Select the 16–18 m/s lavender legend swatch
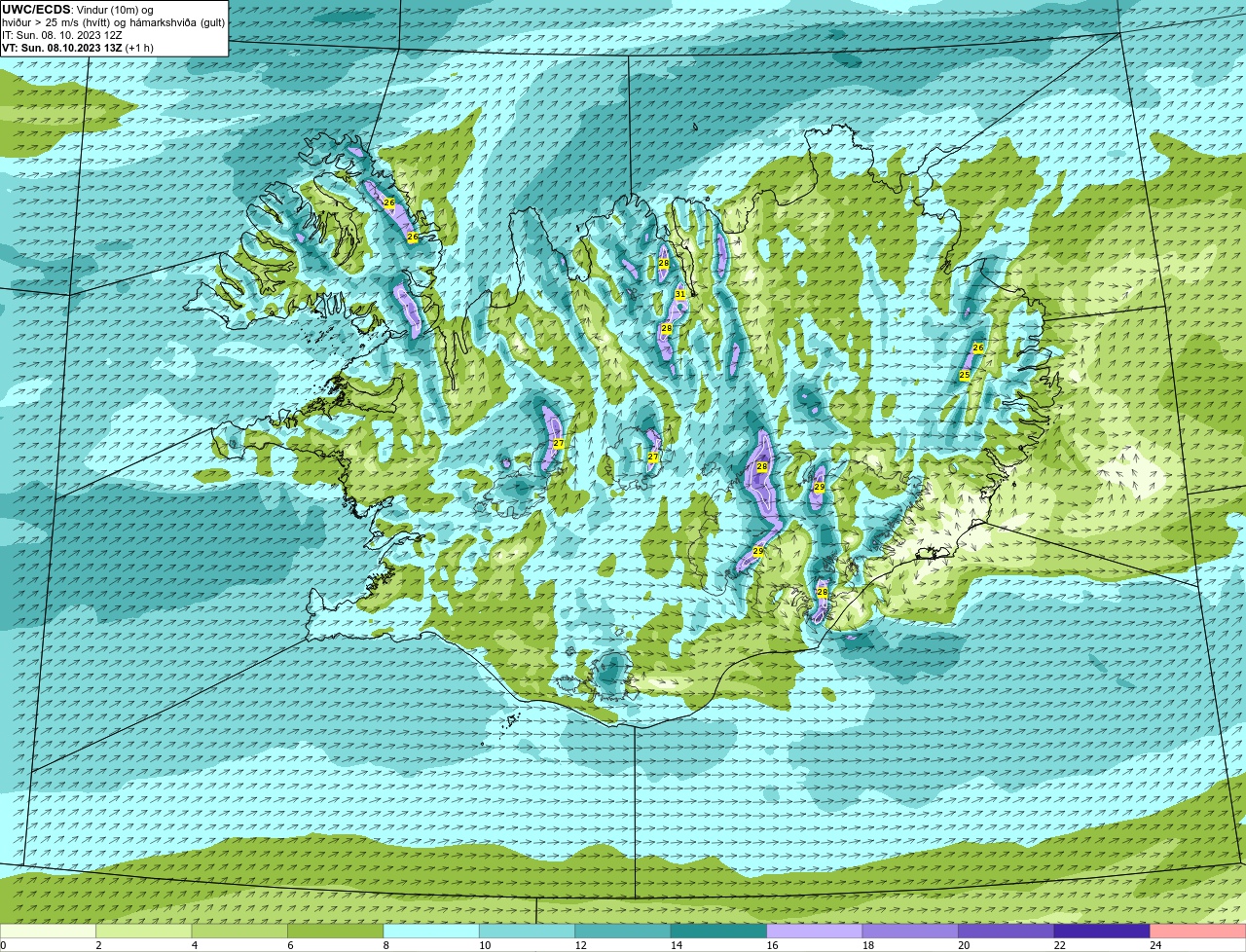 click(x=816, y=932)
